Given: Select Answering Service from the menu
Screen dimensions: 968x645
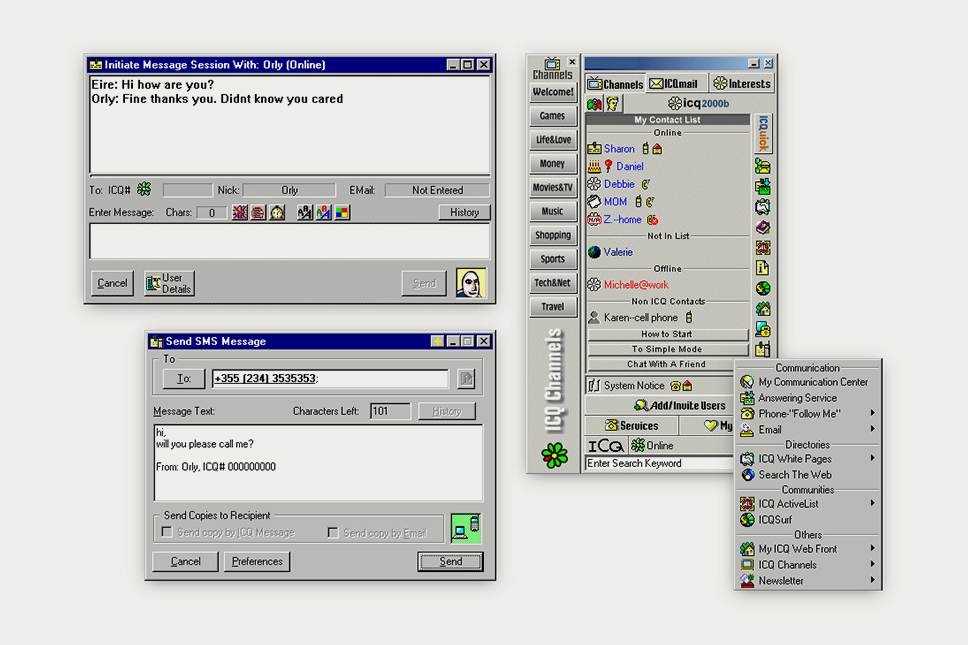Looking at the screenshot, I should click(x=797, y=398).
